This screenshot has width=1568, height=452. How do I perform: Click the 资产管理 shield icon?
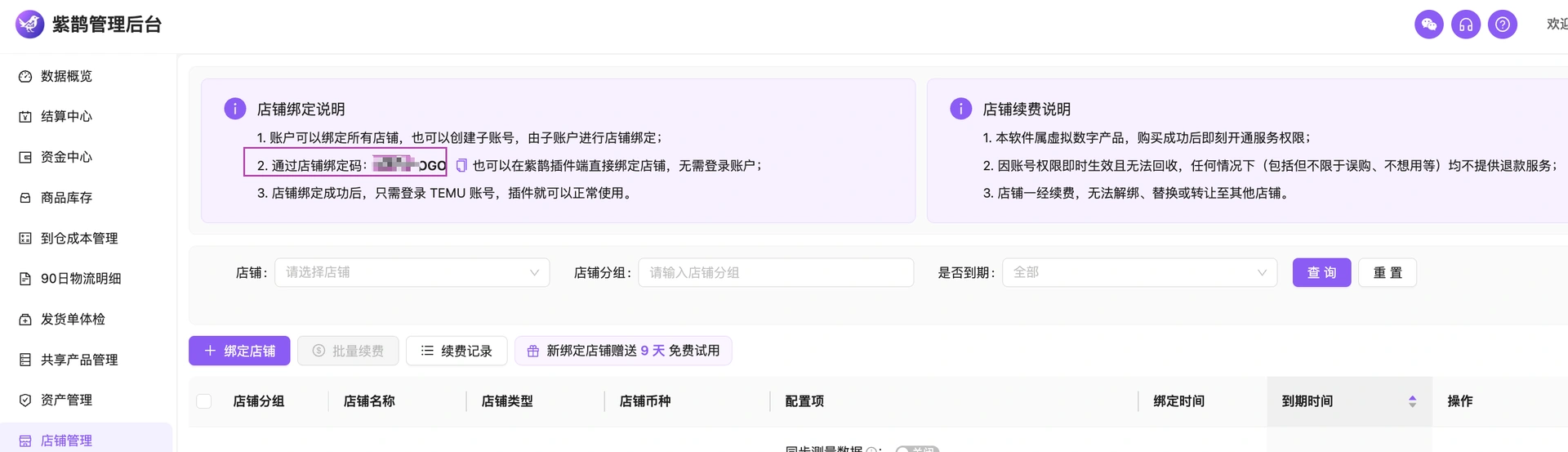tap(25, 401)
